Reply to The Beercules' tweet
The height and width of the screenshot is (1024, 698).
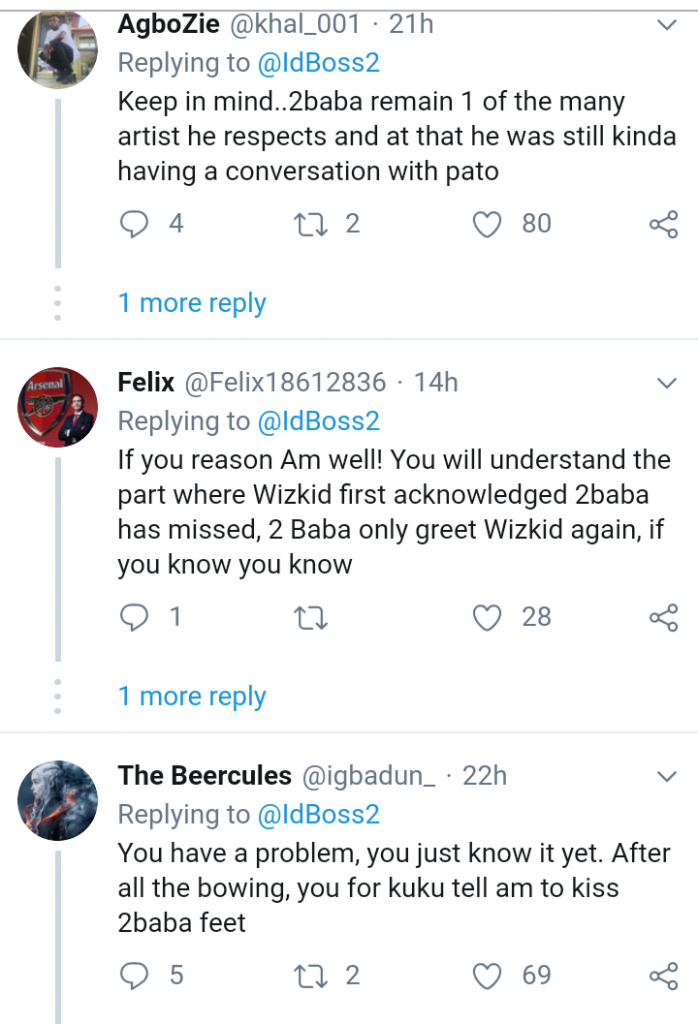tap(134, 975)
